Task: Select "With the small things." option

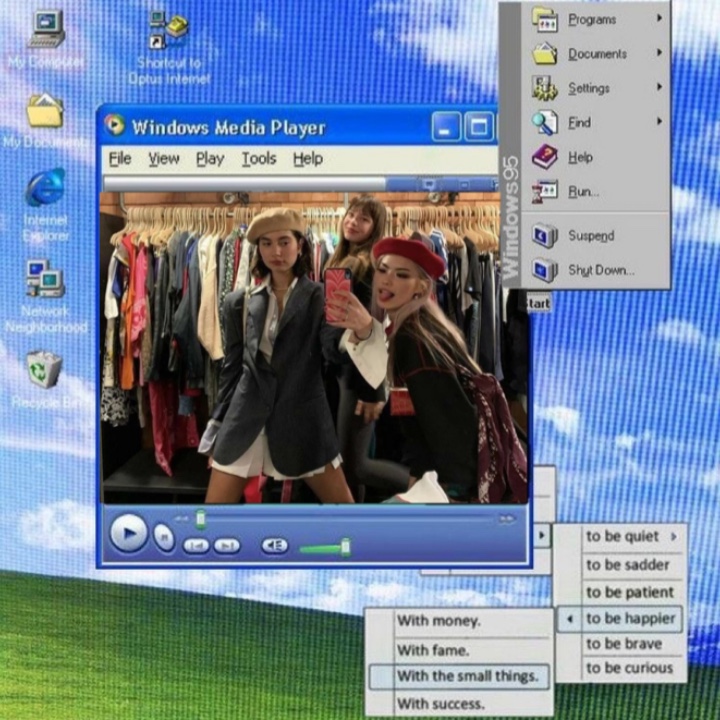Action: click(466, 676)
